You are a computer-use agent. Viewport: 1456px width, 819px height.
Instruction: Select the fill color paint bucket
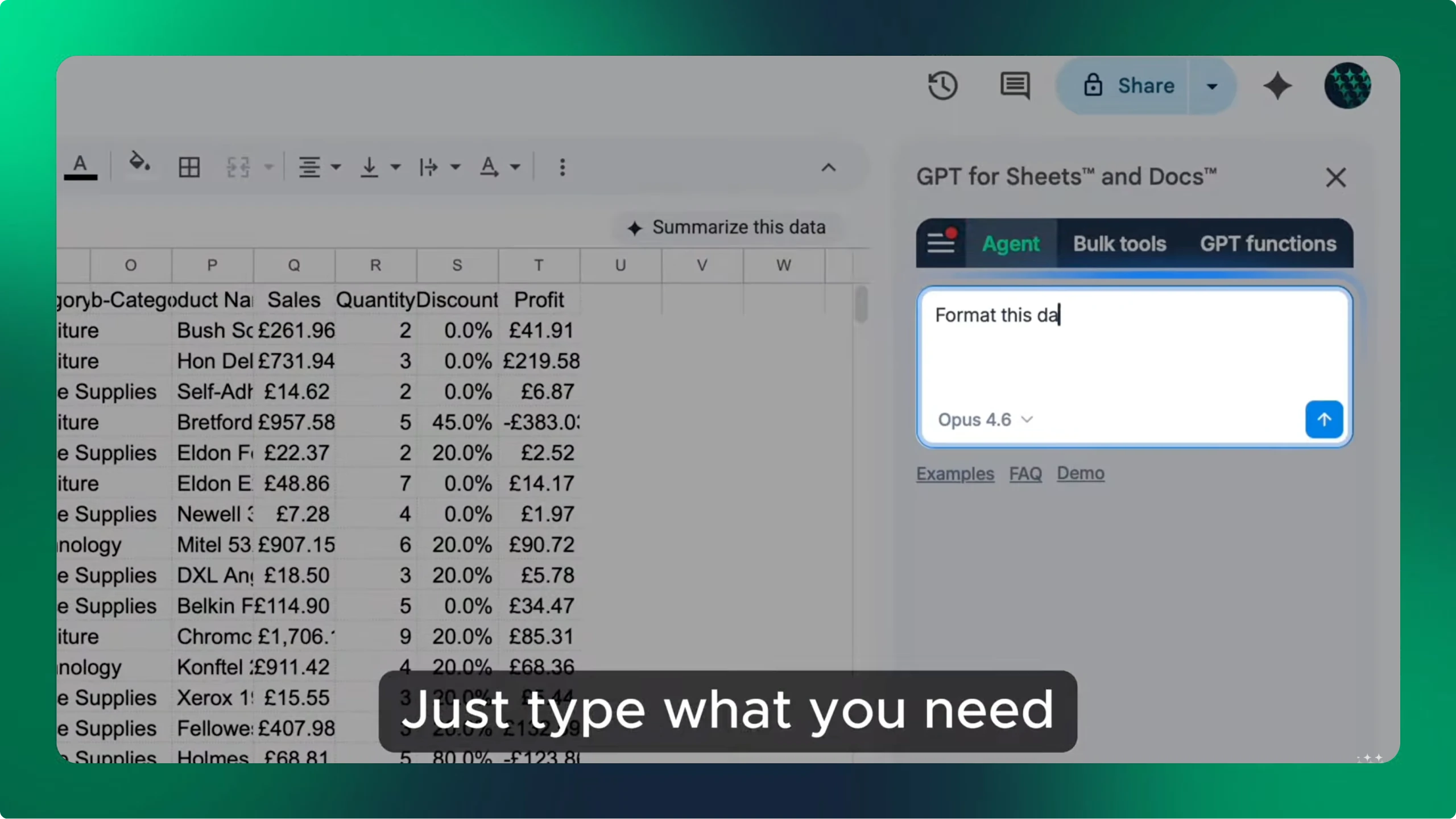coord(139,164)
